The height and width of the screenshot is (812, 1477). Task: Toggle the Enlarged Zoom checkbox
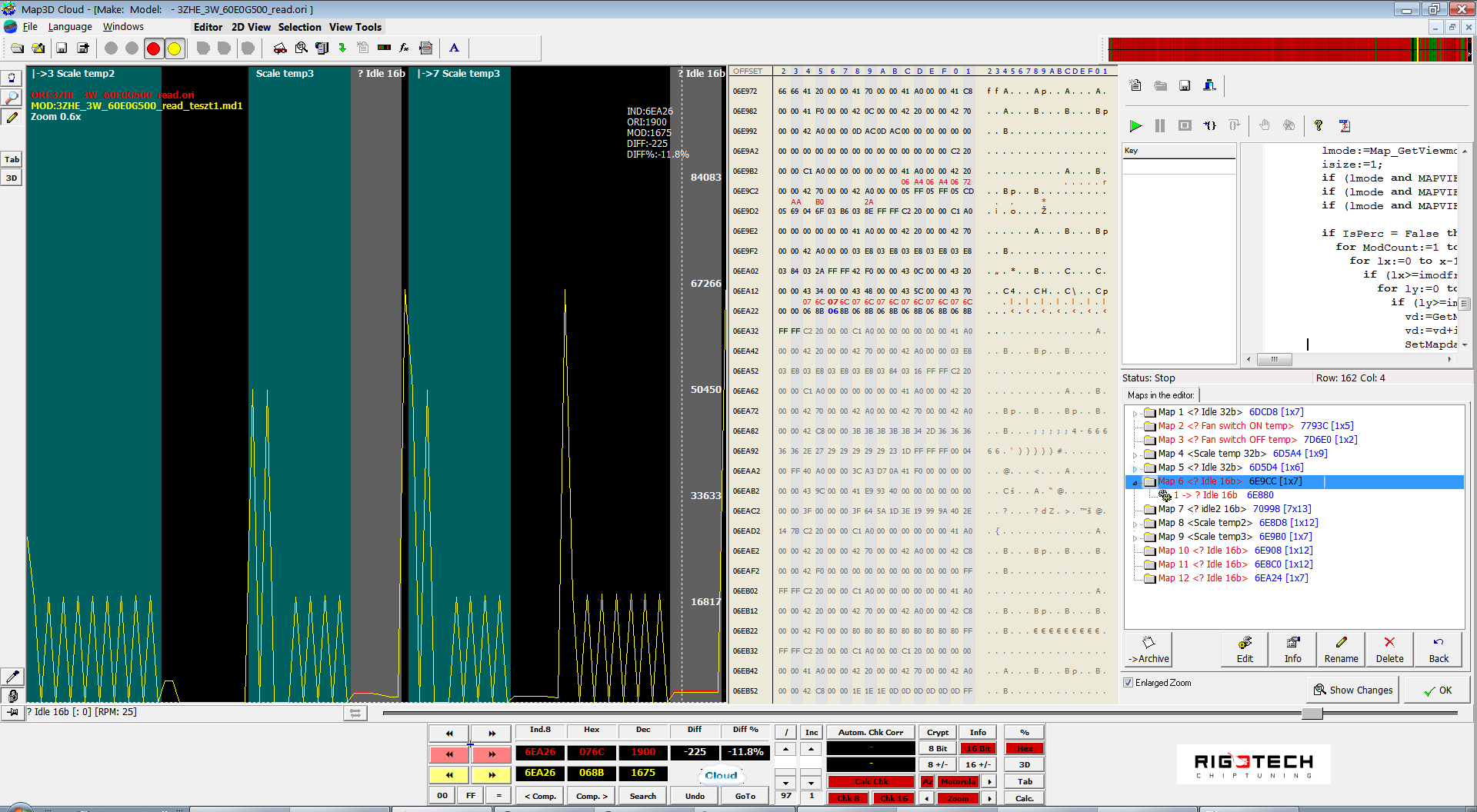pos(1128,682)
